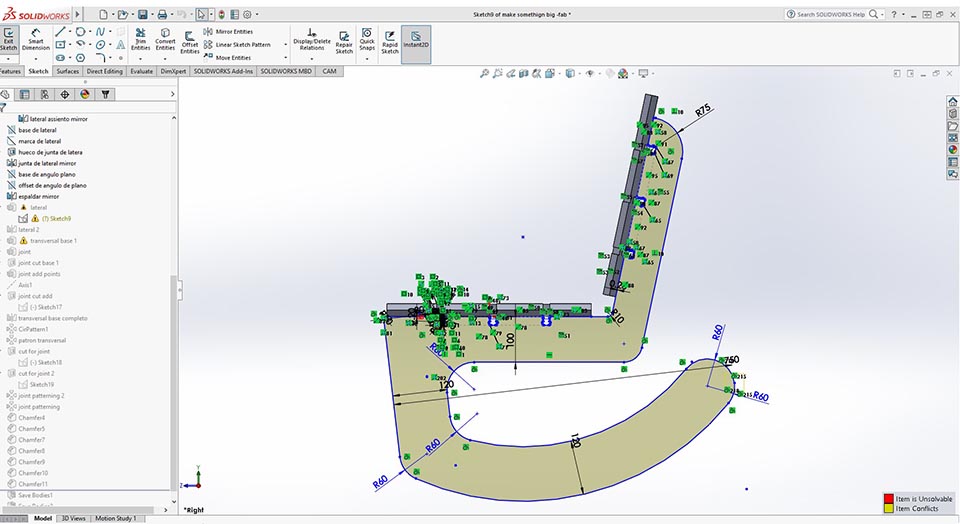Screen dimensions: 960x524
Task: Select the Corner Rectangle tool
Action: pos(60,45)
